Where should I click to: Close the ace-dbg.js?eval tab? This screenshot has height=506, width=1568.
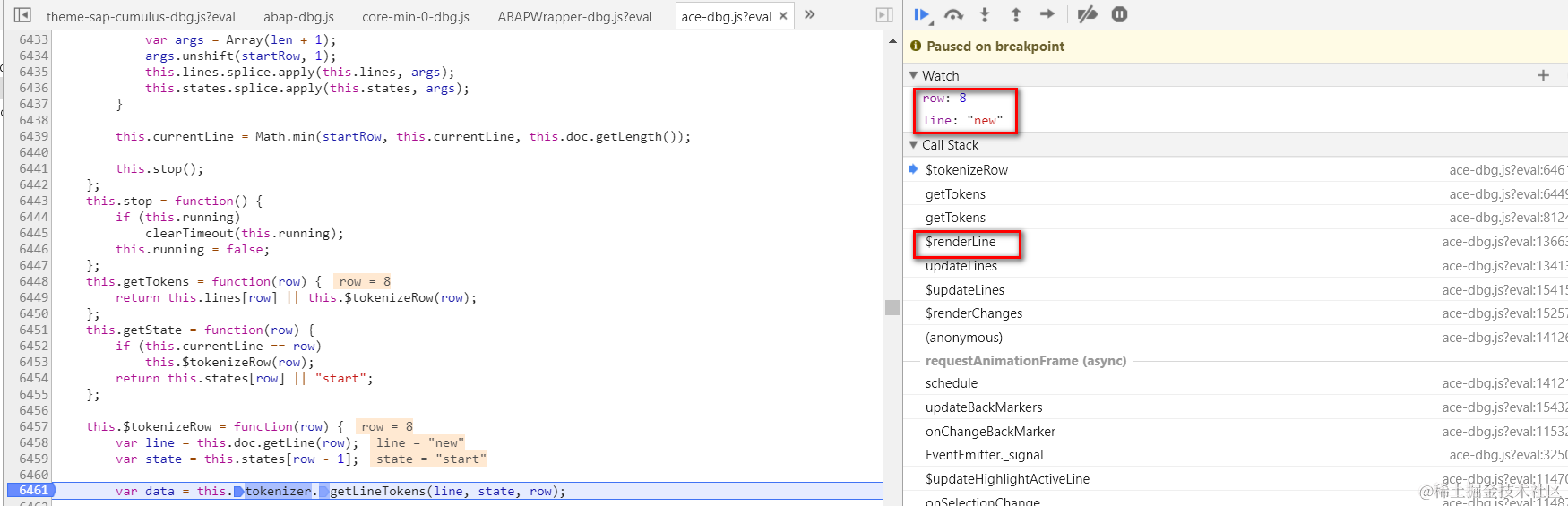[x=784, y=16]
